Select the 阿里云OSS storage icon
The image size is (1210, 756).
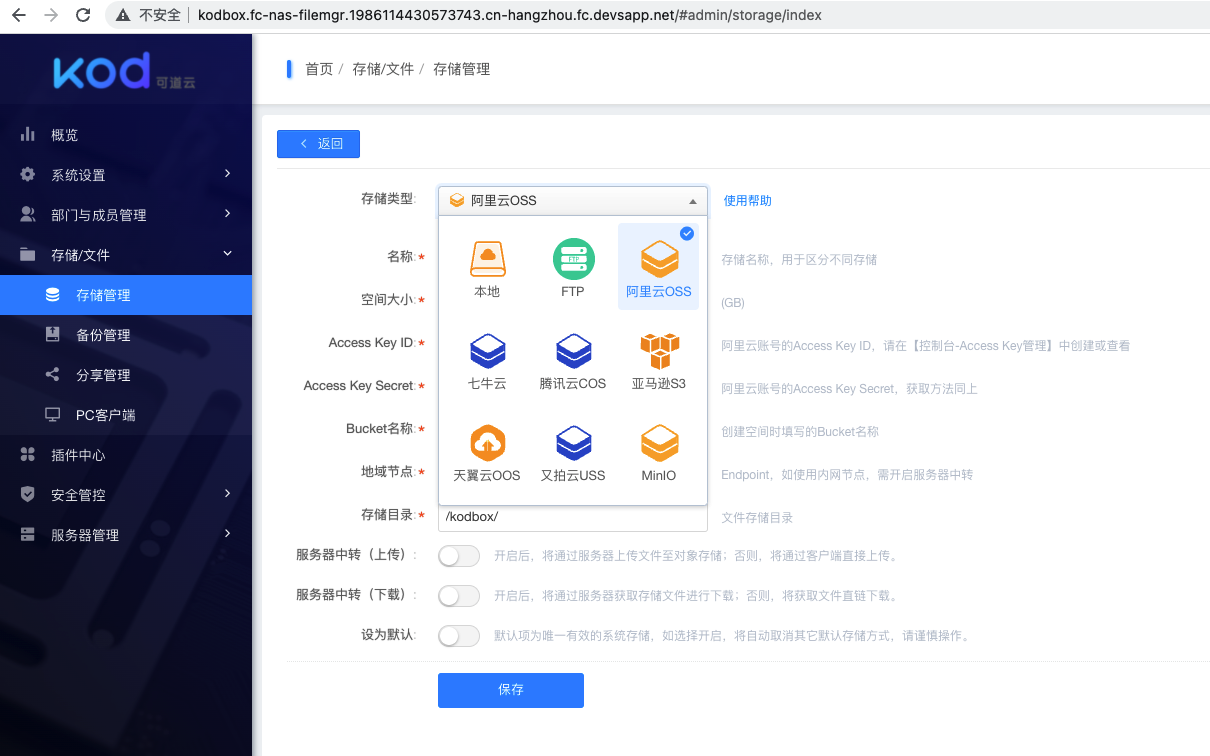[x=658, y=265]
